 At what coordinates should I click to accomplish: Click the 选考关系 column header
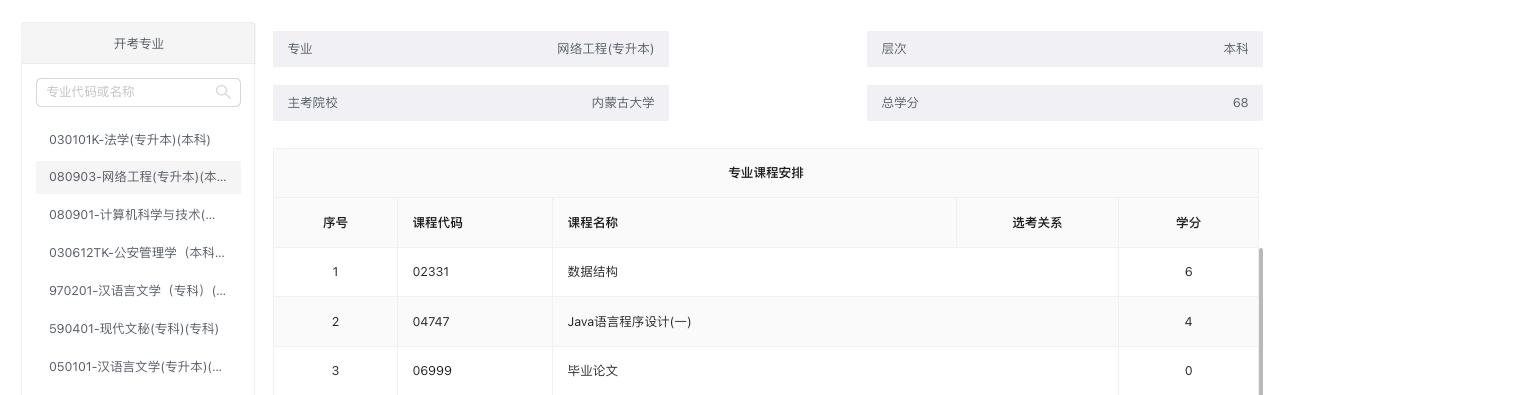pyautogui.click(x=1037, y=223)
